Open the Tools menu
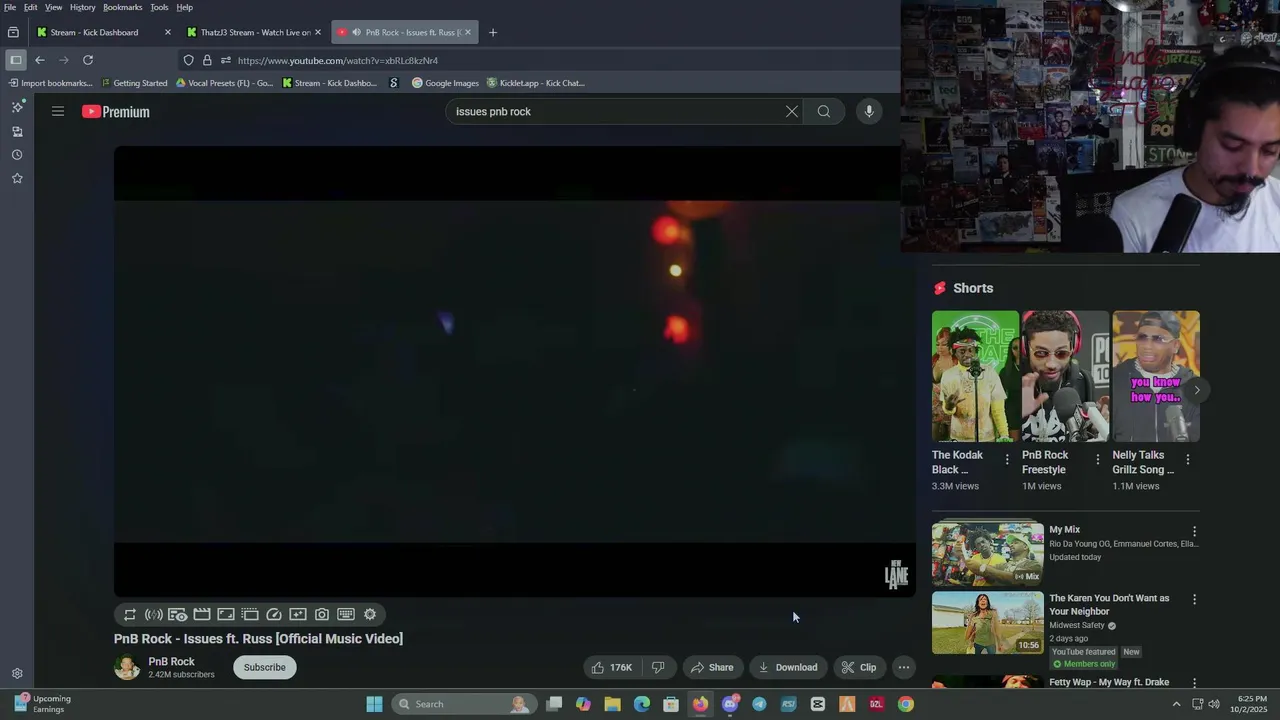1280x720 pixels. point(159,7)
